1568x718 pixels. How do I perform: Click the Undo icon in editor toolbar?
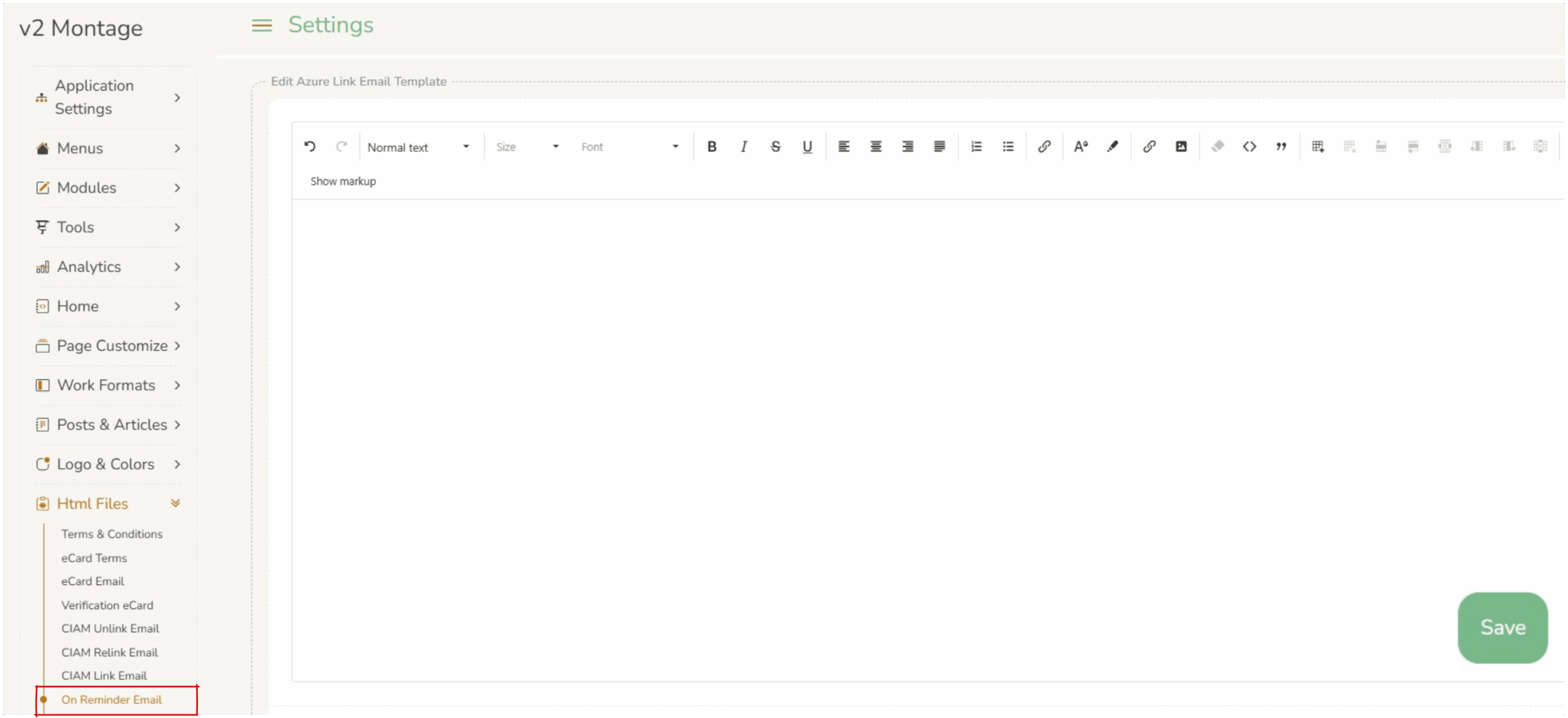[310, 146]
